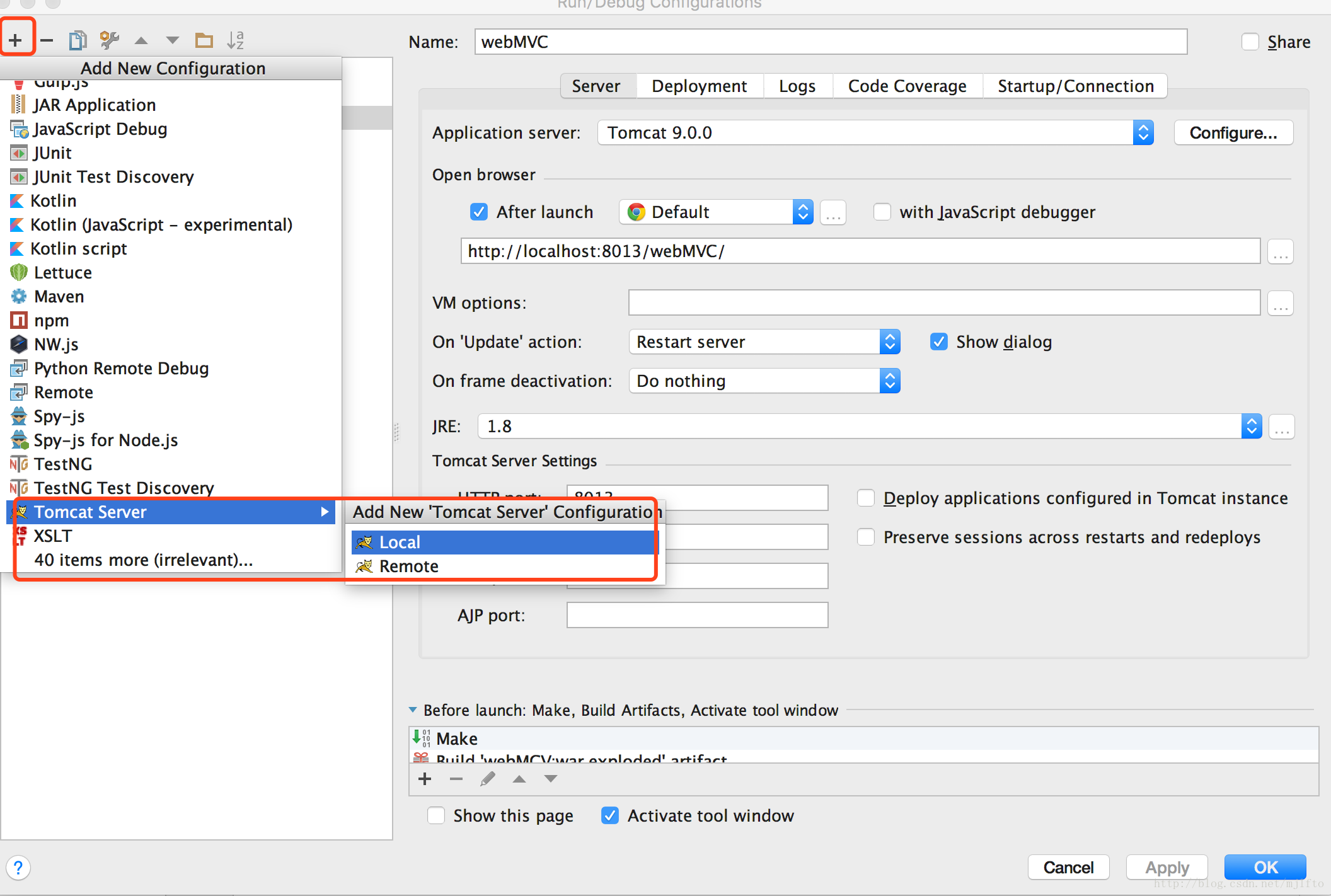Select Remote Tomcat Server option

click(x=408, y=565)
